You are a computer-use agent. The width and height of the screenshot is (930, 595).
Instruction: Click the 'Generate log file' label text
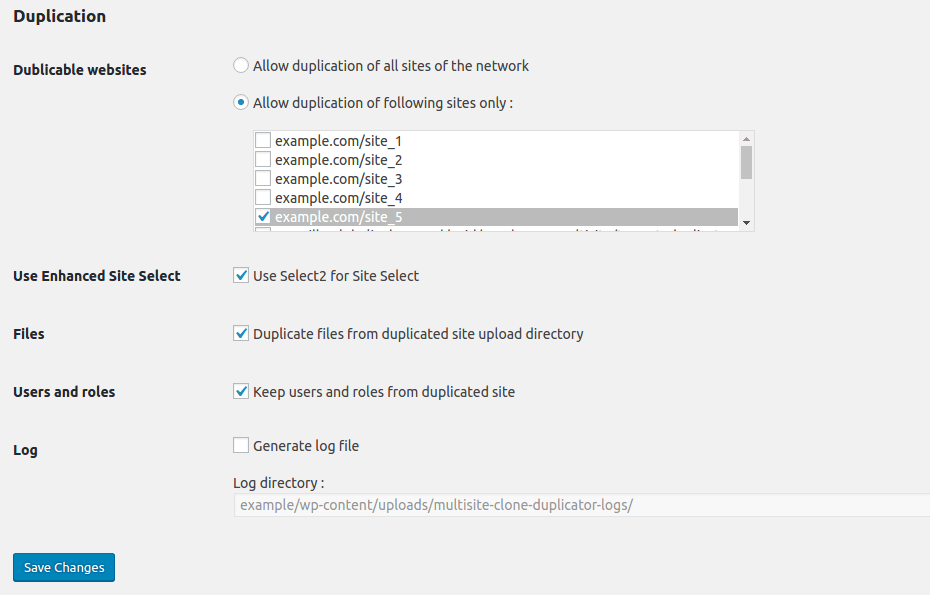pos(306,446)
